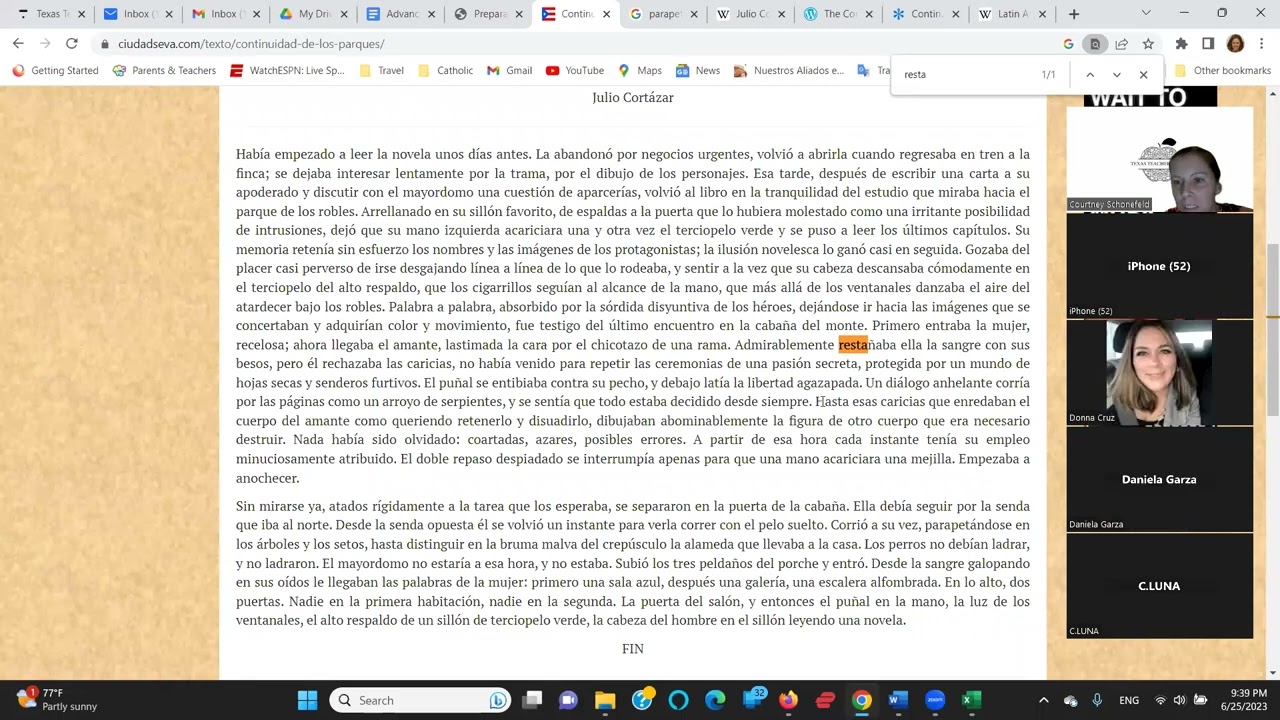The height and width of the screenshot is (720, 1280).
Task: Click the Google Translate icon in address bar
Action: 1068,44
